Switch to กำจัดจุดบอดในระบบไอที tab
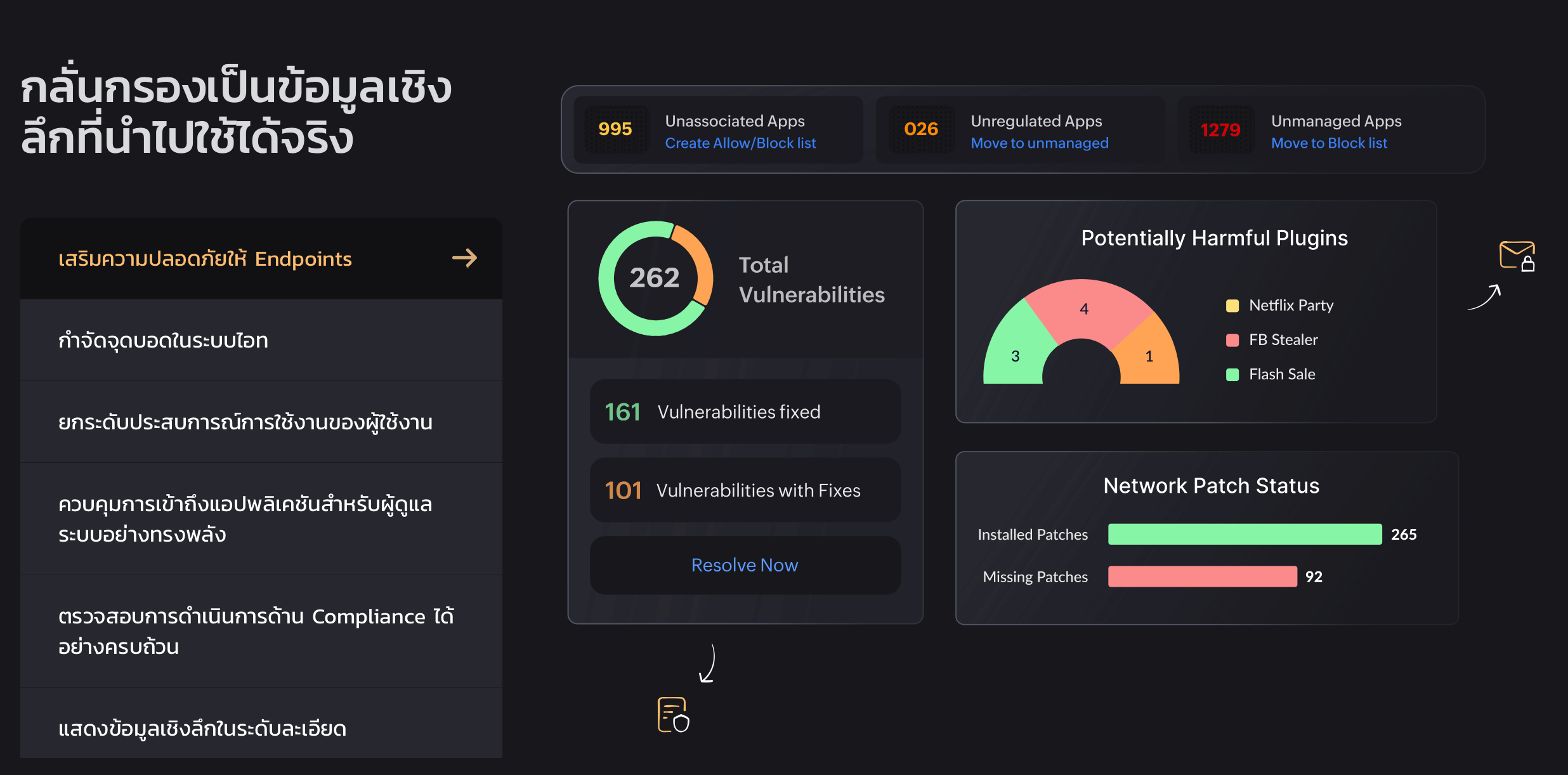This screenshot has height=775, width=1568. point(163,341)
